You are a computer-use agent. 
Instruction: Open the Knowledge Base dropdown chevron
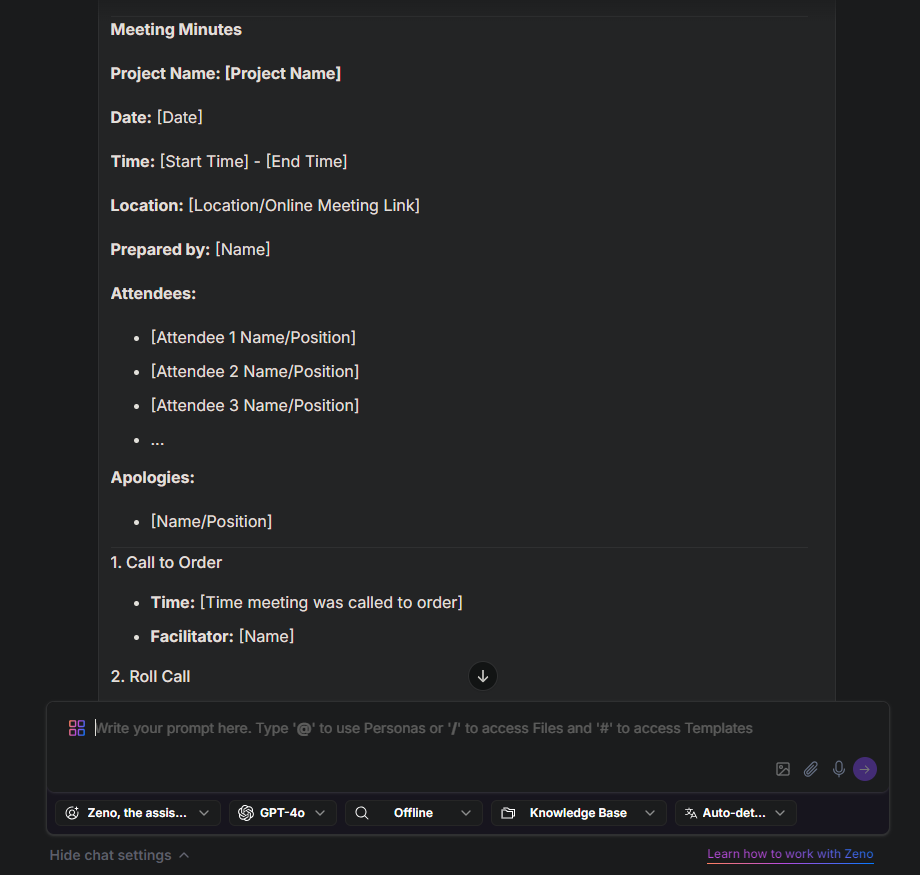pos(650,813)
